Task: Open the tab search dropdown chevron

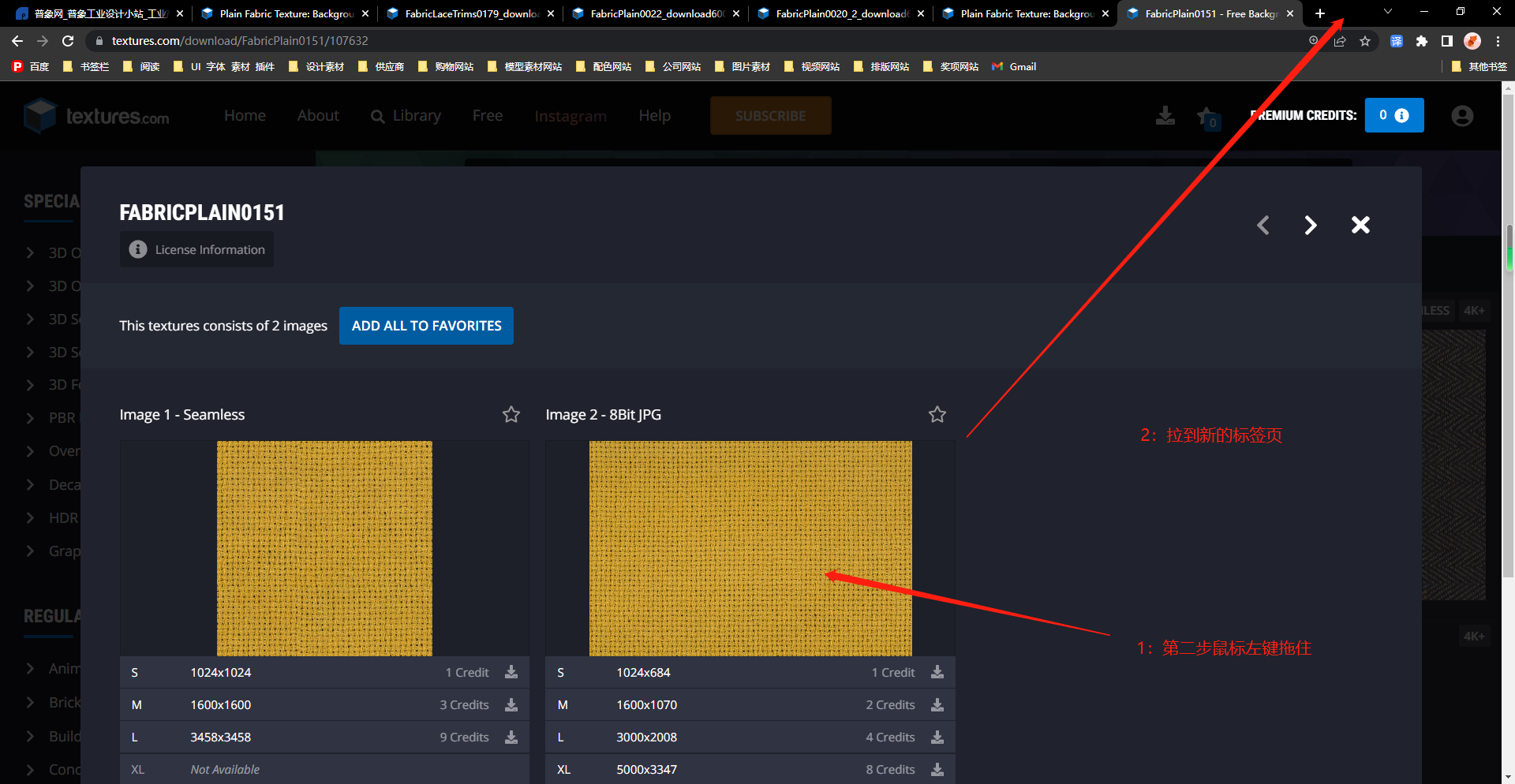Action: coord(1388,12)
